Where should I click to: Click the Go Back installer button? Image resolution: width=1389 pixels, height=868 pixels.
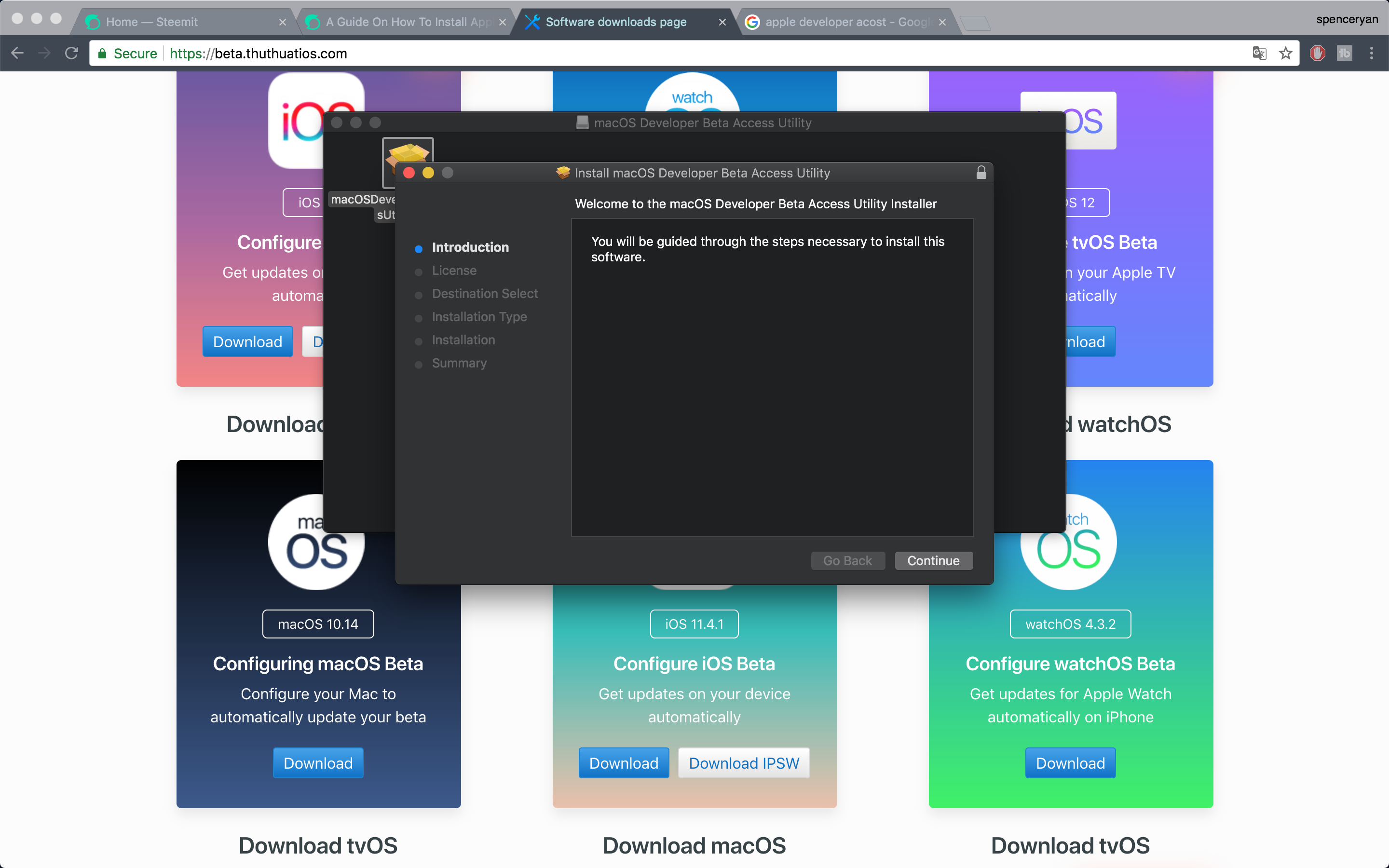click(847, 560)
